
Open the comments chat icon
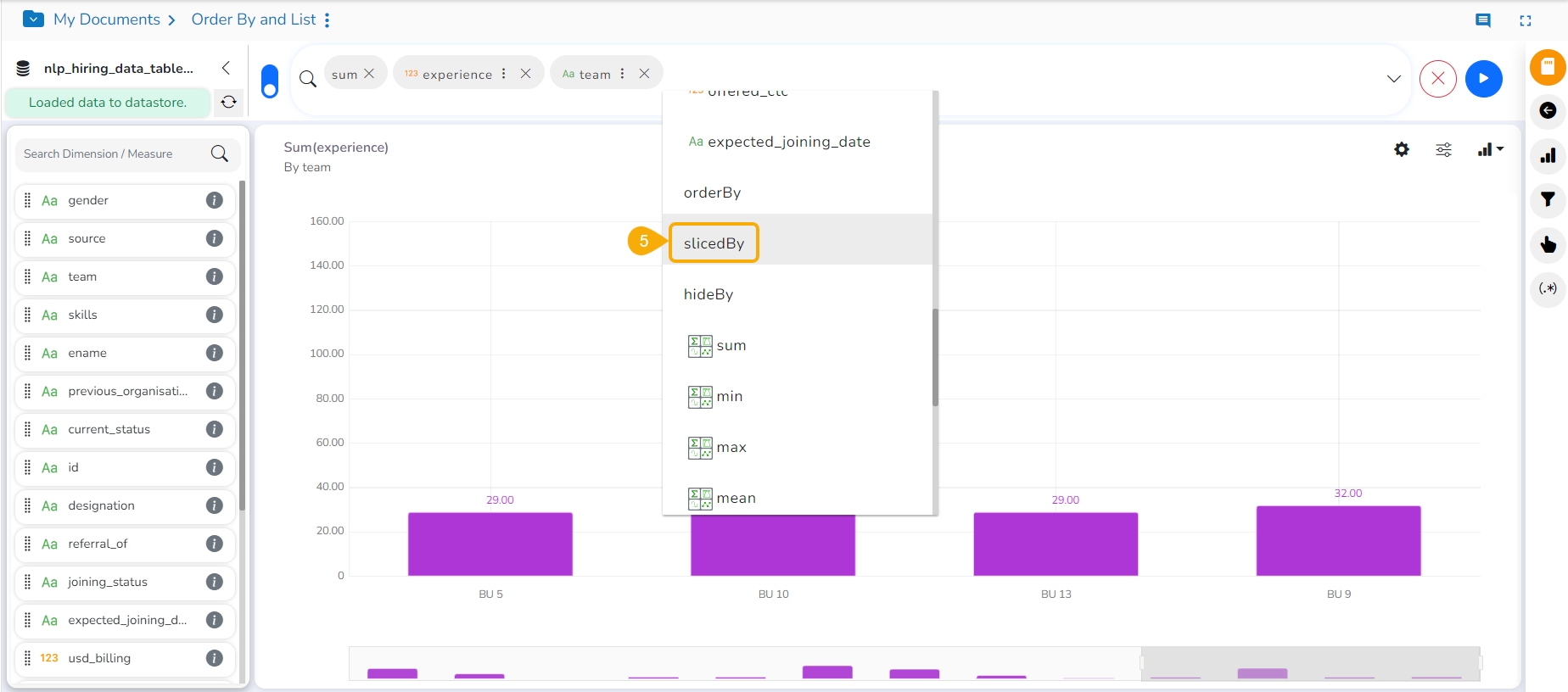(x=1483, y=20)
